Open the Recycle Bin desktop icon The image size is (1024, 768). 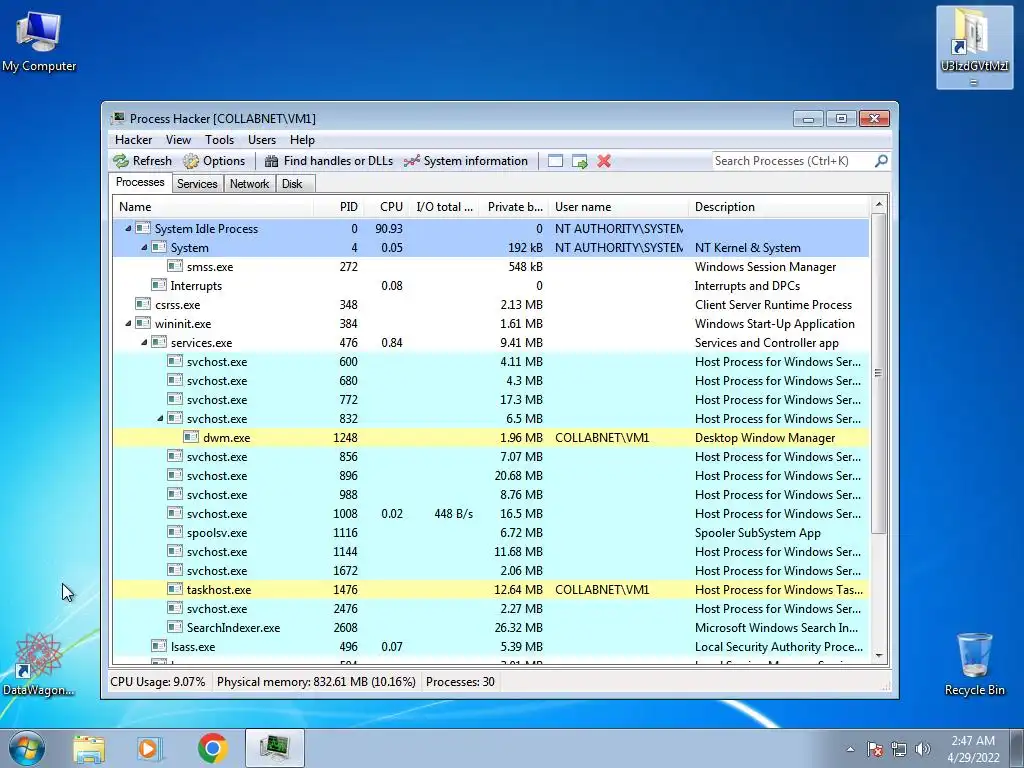point(974,664)
